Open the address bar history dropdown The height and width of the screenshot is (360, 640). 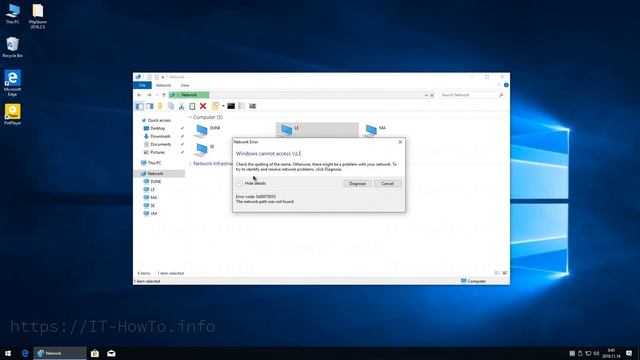[x=426, y=95]
